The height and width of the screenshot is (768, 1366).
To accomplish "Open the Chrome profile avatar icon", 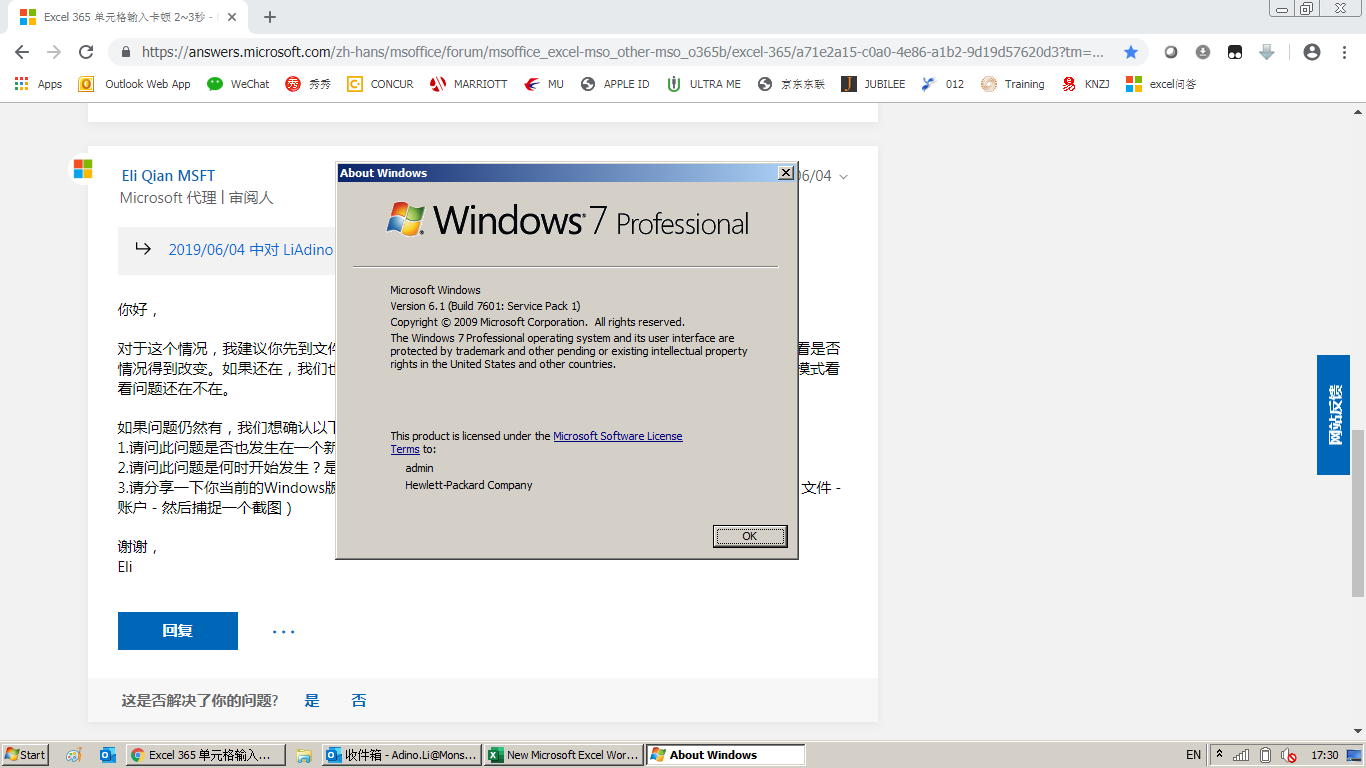I will tap(1312, 52).
